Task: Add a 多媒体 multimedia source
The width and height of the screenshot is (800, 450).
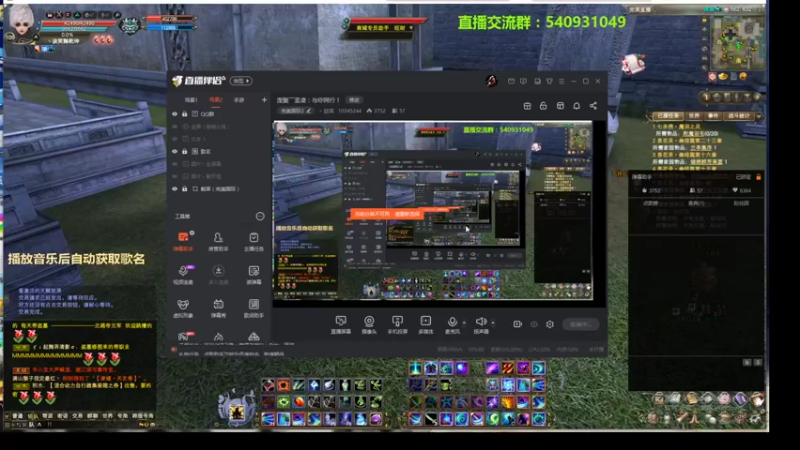Action: tap(426, 324)
